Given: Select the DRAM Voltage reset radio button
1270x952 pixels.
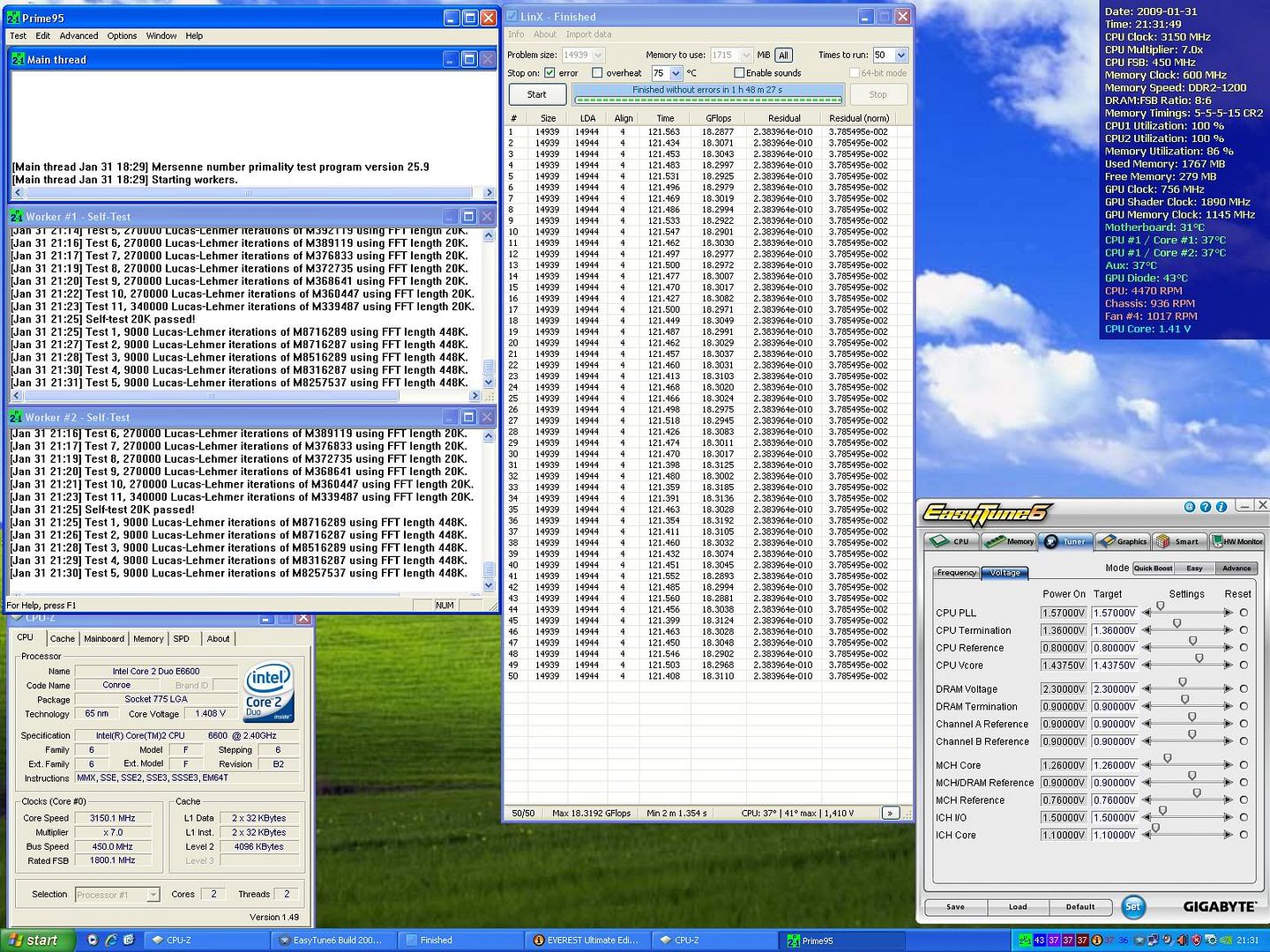Looking at the screenshot, I should [1244, 689].
